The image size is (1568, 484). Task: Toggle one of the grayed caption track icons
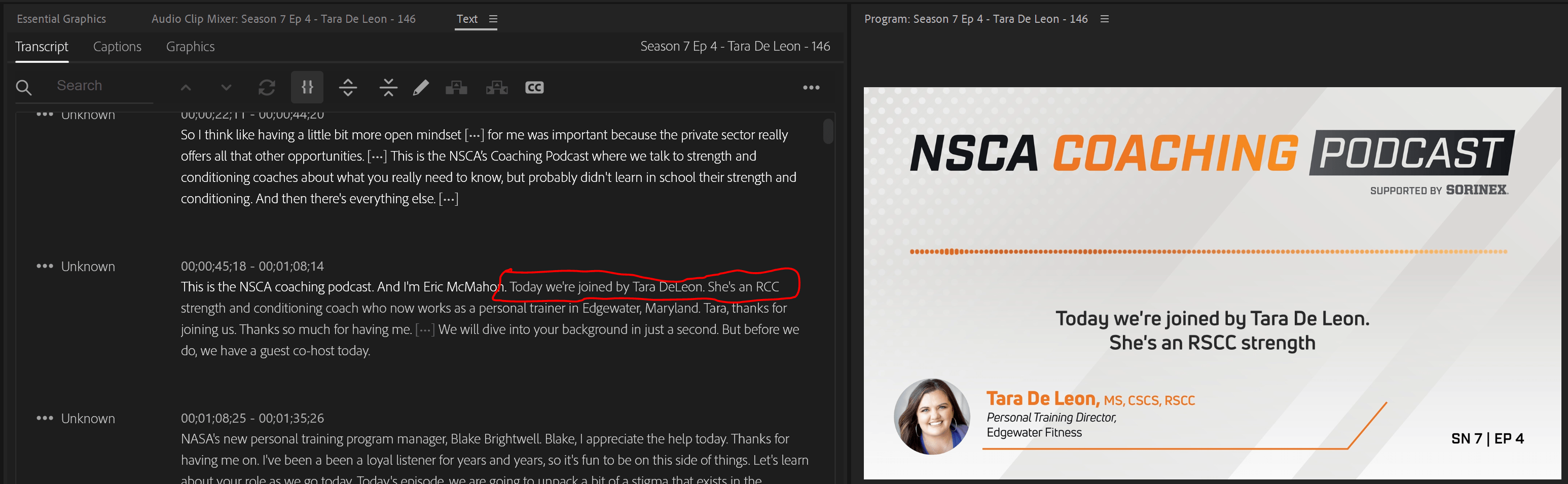point(456,87)
